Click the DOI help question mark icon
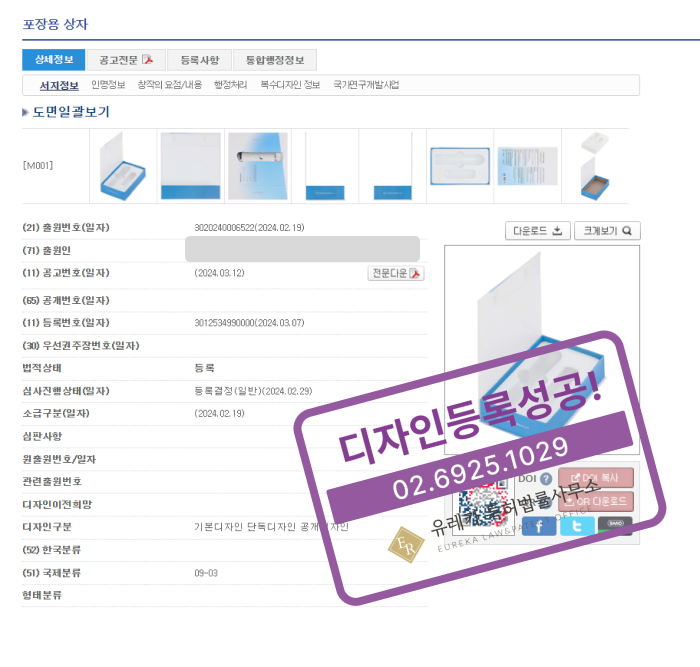The image size is (700, 667). pos(546,479)
